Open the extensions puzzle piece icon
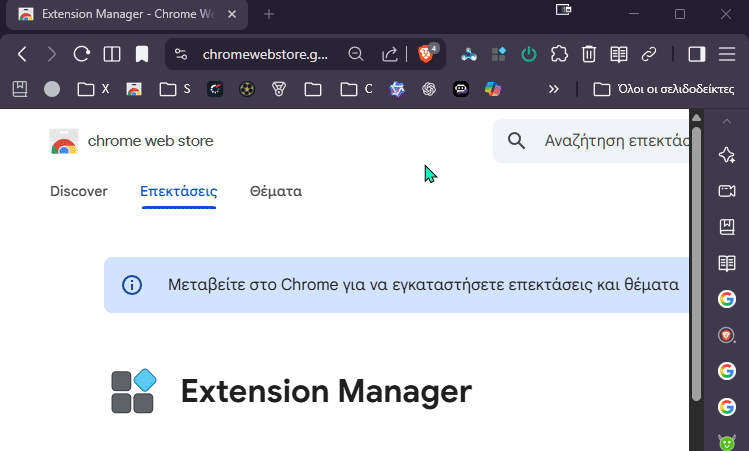 [x=560, y=54]
